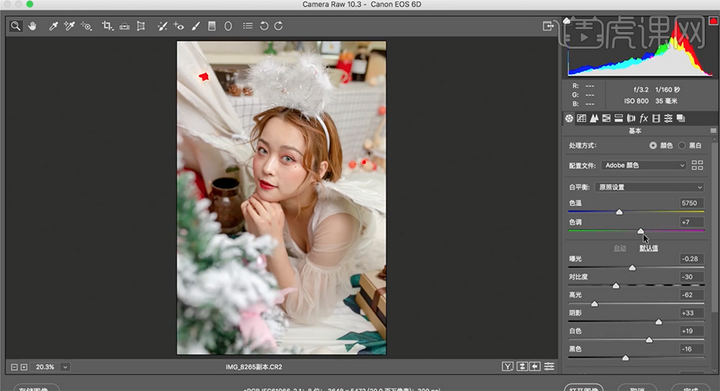The height and width of the screenshot is (391, 720).
Task: Click the zoom out minus button
Action: pyautogui.click(x=14, y=367)
